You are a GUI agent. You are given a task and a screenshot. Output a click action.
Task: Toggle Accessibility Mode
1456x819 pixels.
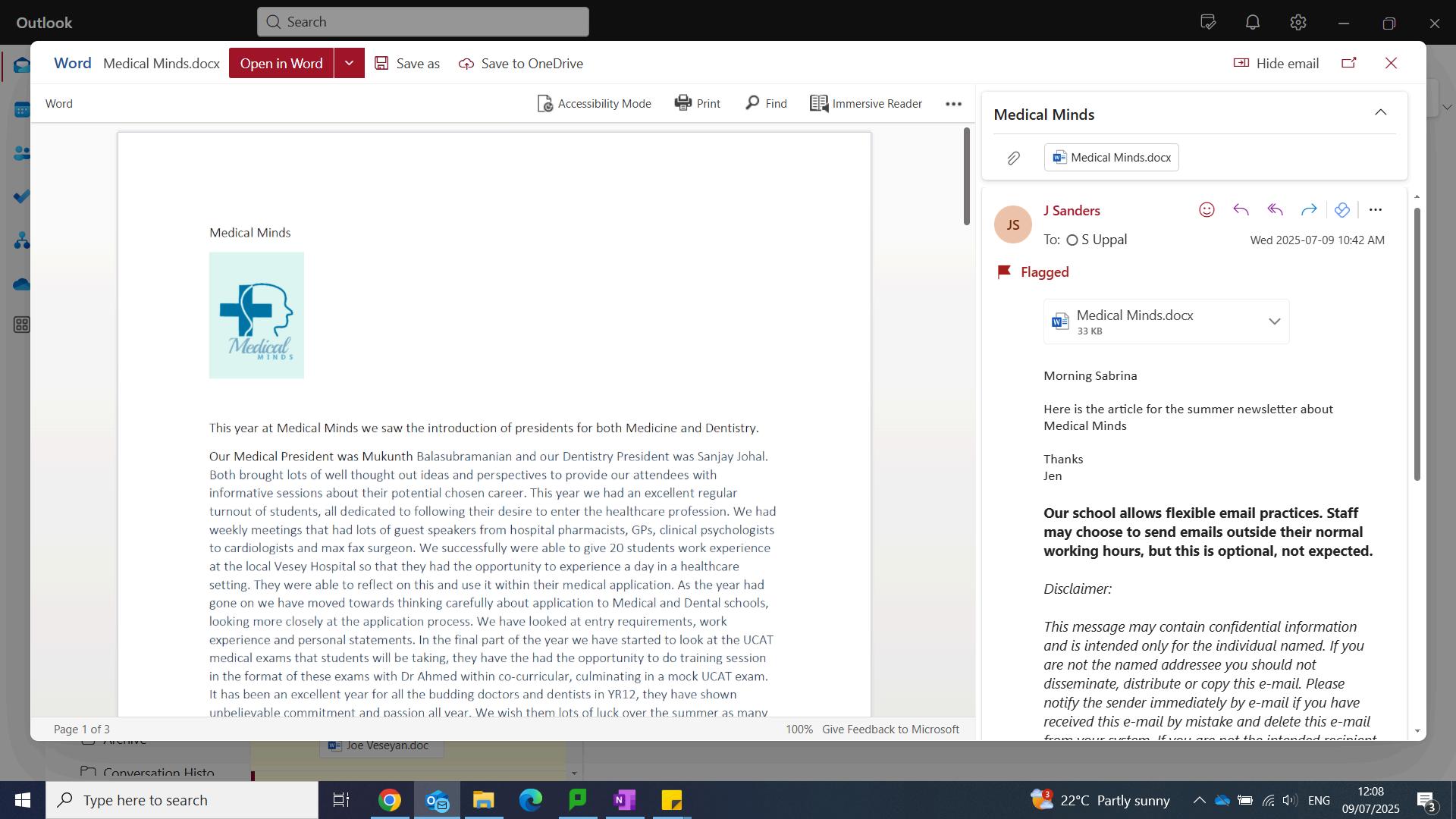594,103
